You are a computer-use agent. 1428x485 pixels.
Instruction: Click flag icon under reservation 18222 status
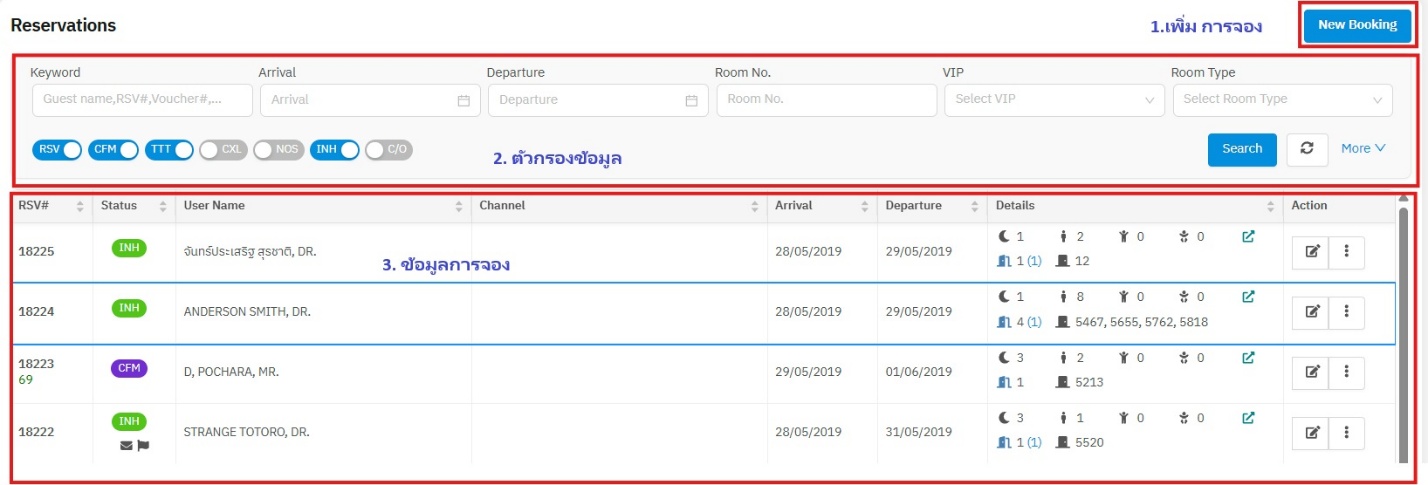coord(143,445)
